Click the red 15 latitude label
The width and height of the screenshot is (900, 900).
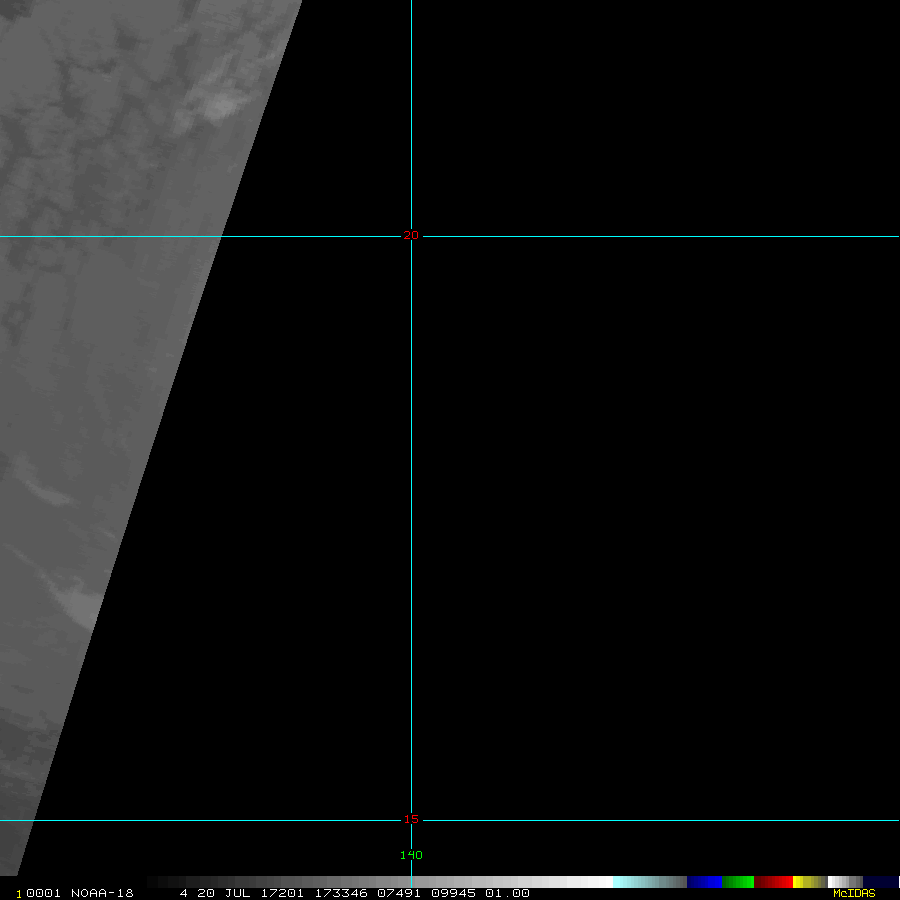(410, 820)
